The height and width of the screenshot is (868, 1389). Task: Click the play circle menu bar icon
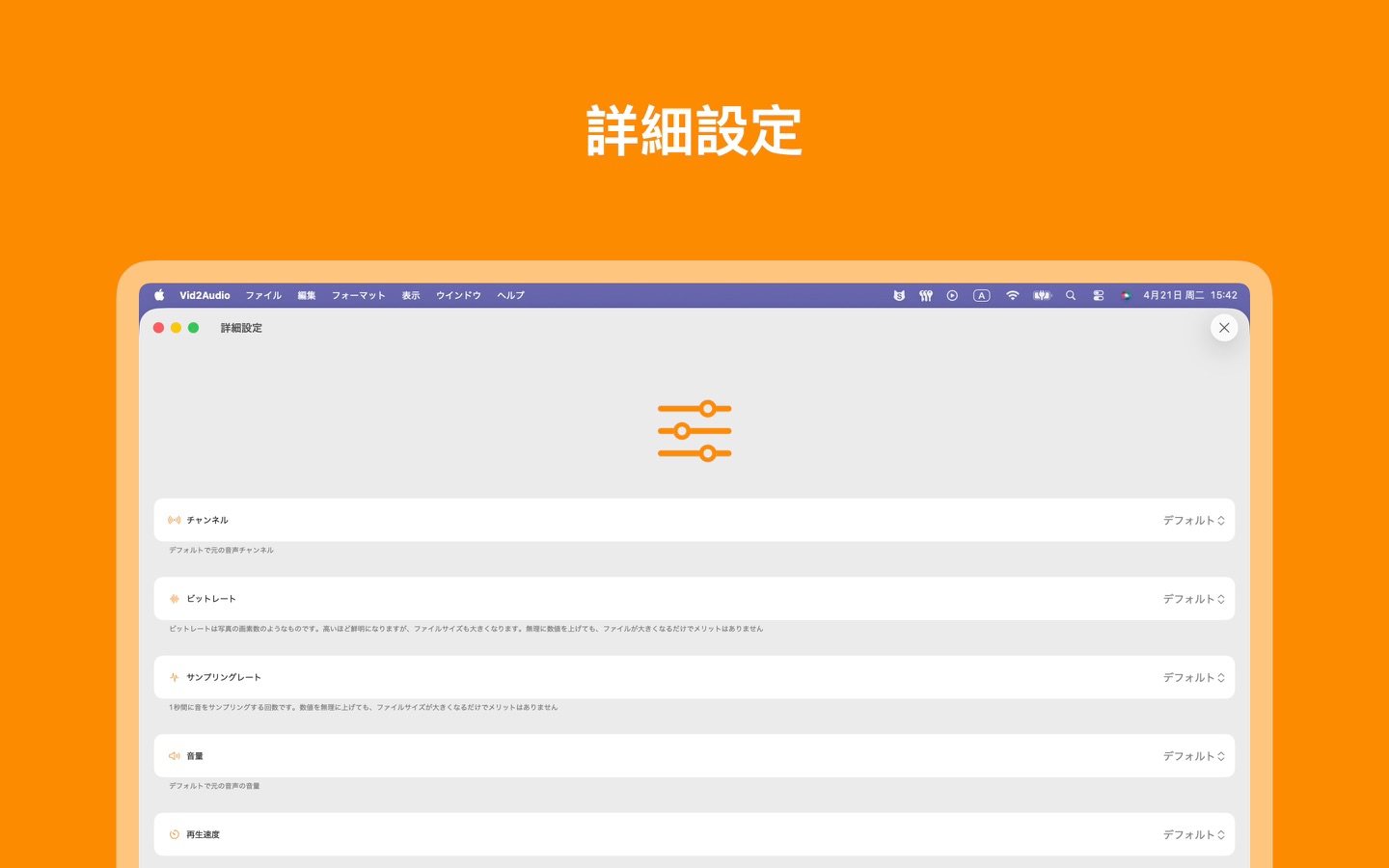pos(952,295)
